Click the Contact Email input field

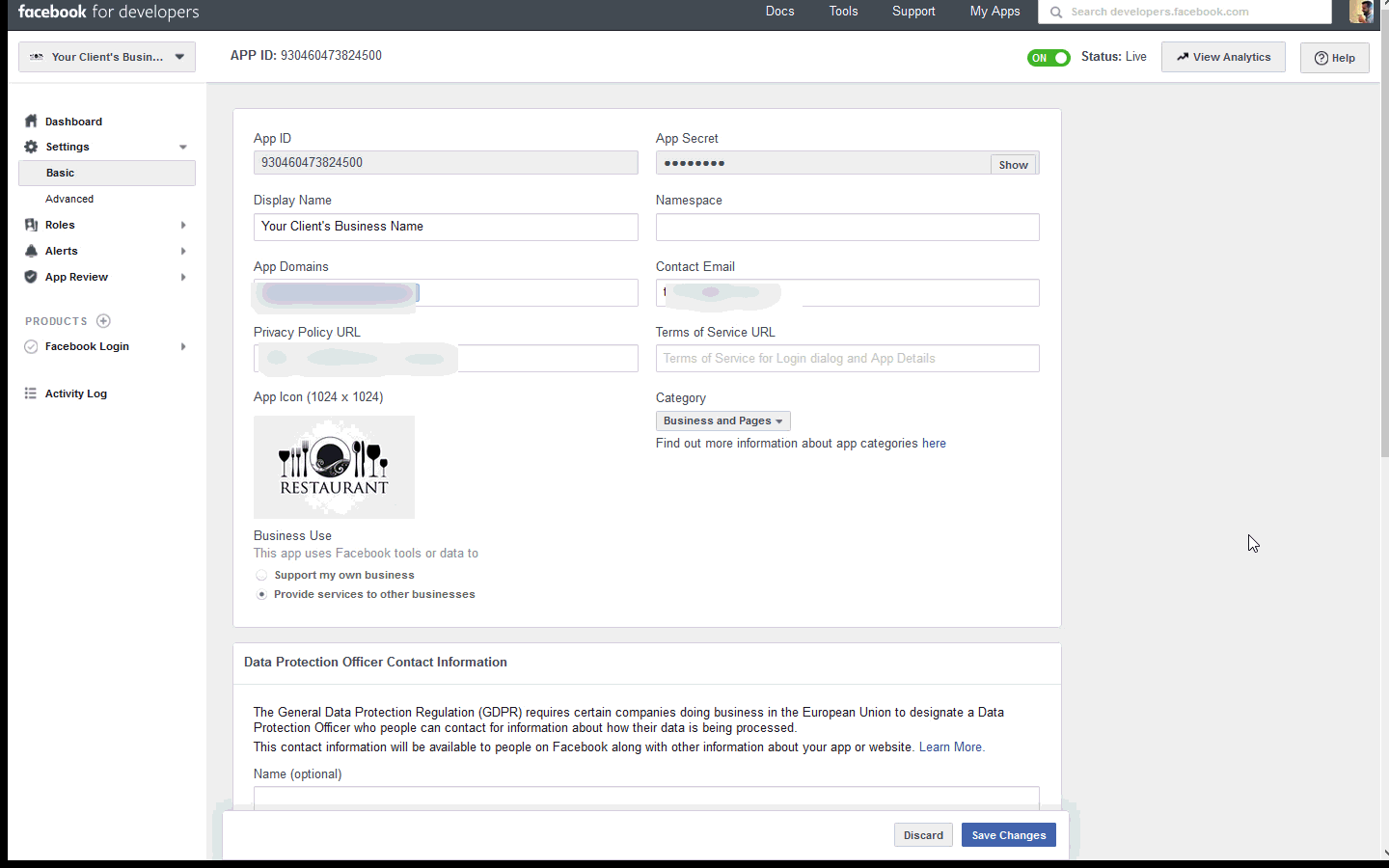[848, 292]
